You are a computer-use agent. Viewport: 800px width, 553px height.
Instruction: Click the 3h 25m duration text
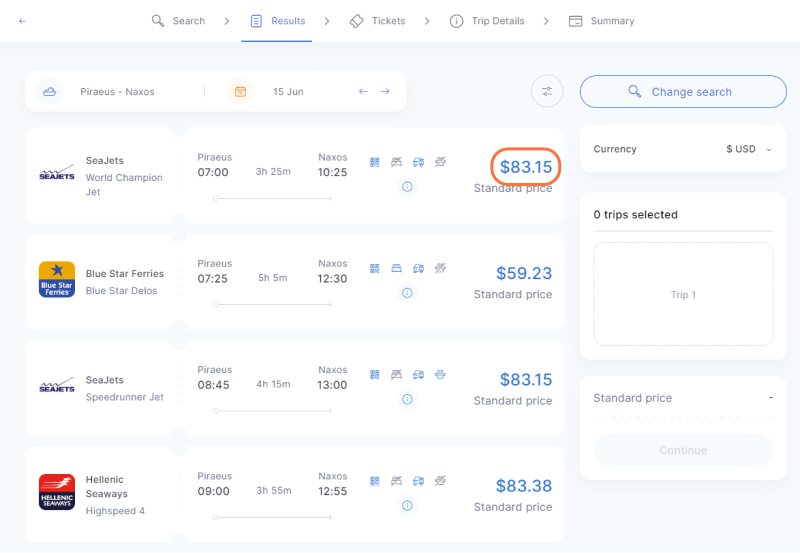[x=273, y=172]
